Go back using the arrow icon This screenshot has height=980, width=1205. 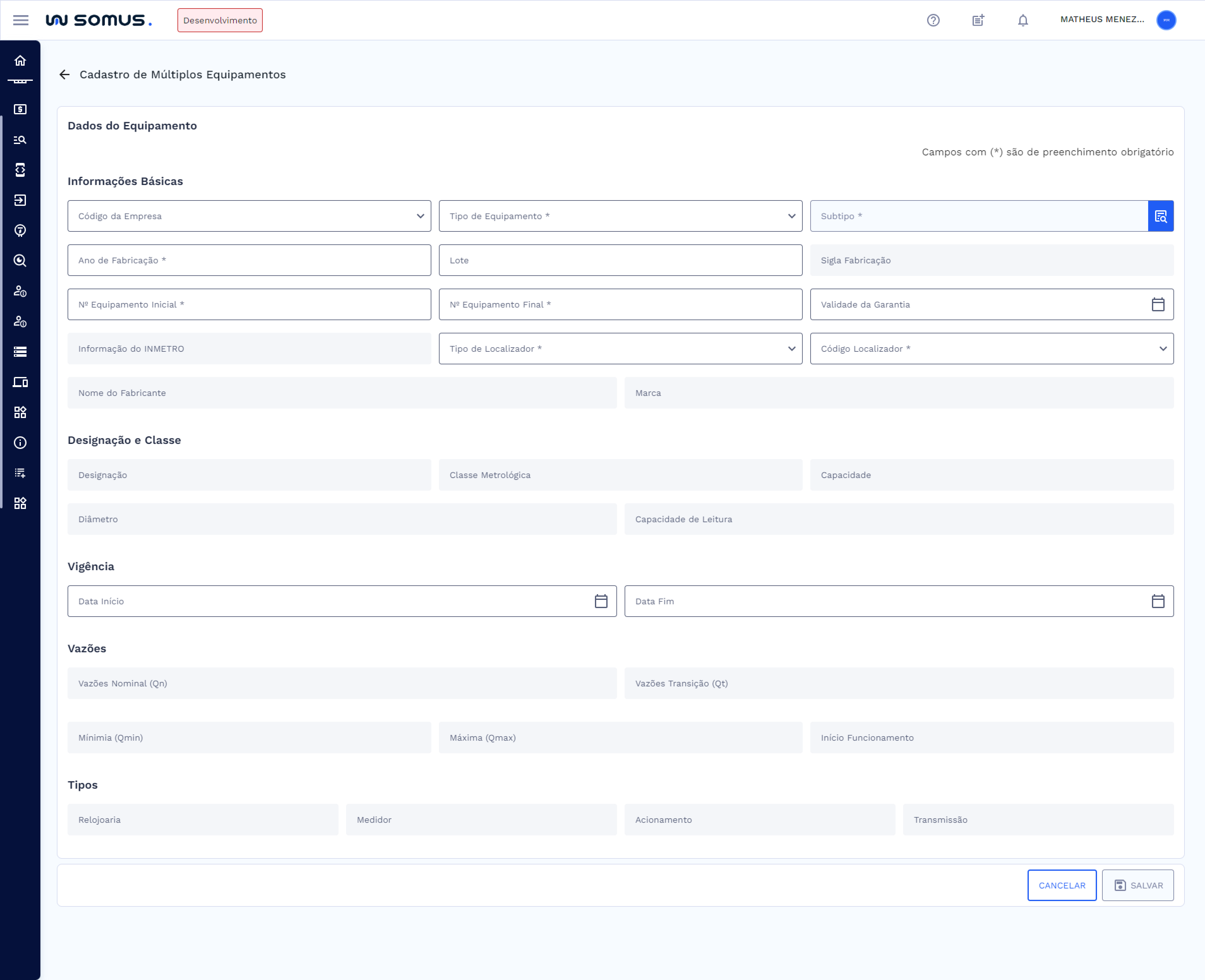click(x=64, y=75)
